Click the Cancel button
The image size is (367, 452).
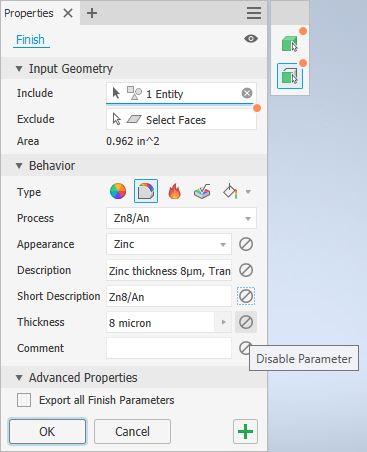point(132,431)
